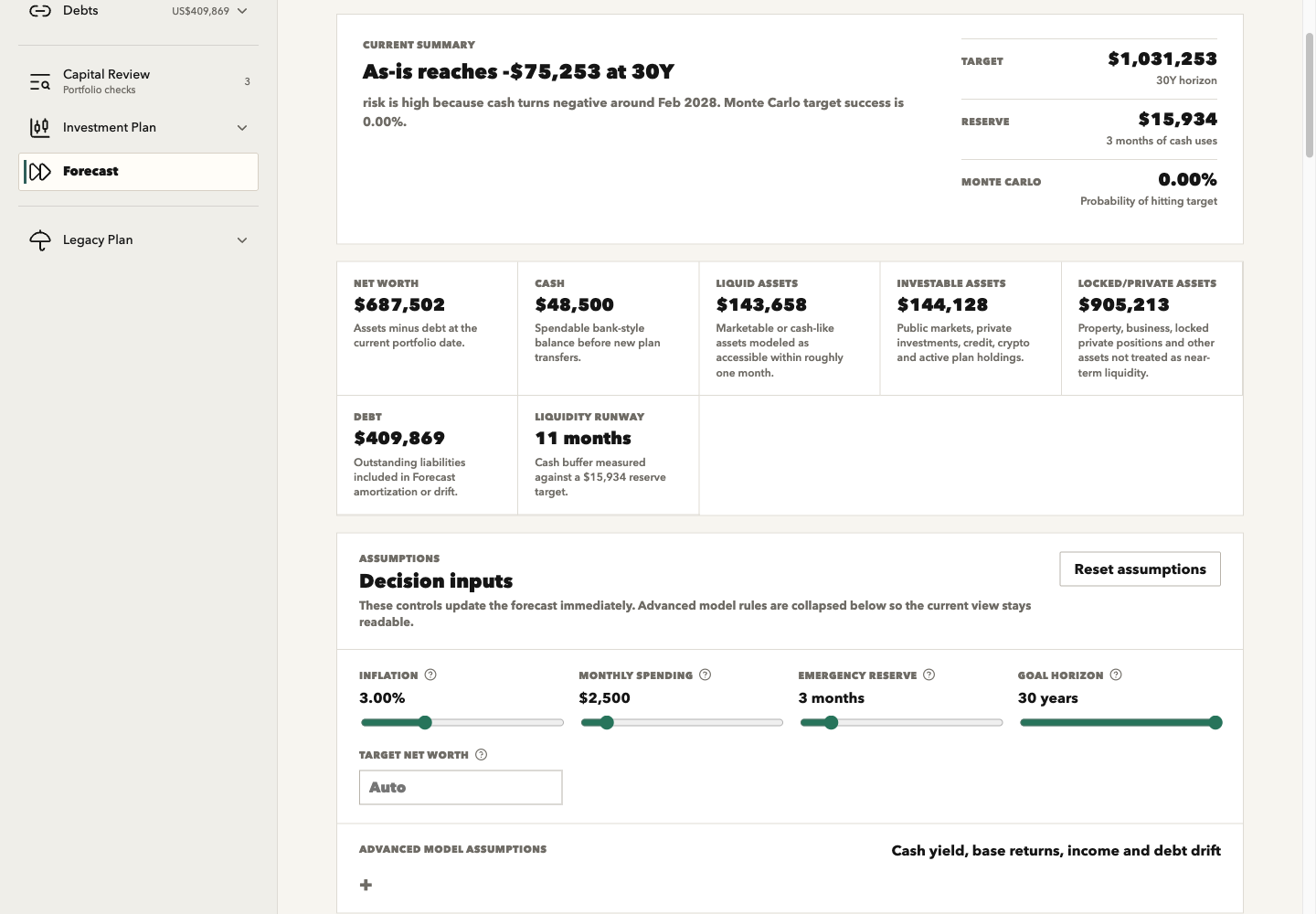Expand the Investment Plan chevron

pos(242,128)
